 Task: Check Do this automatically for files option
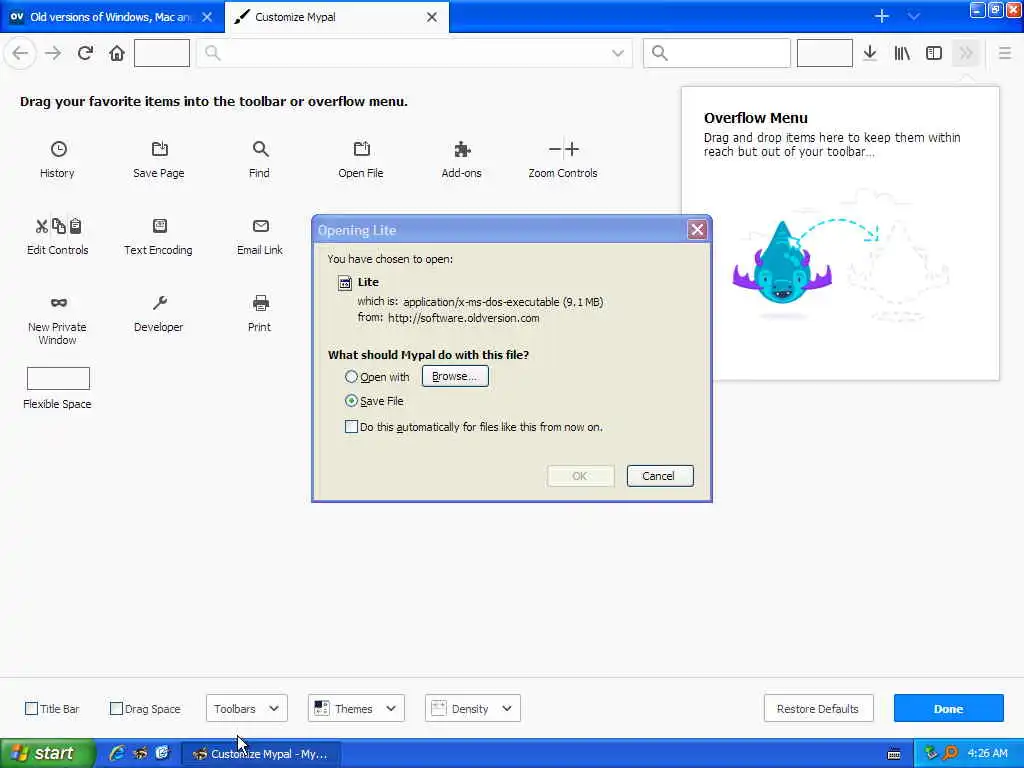[x=351, y=427]
